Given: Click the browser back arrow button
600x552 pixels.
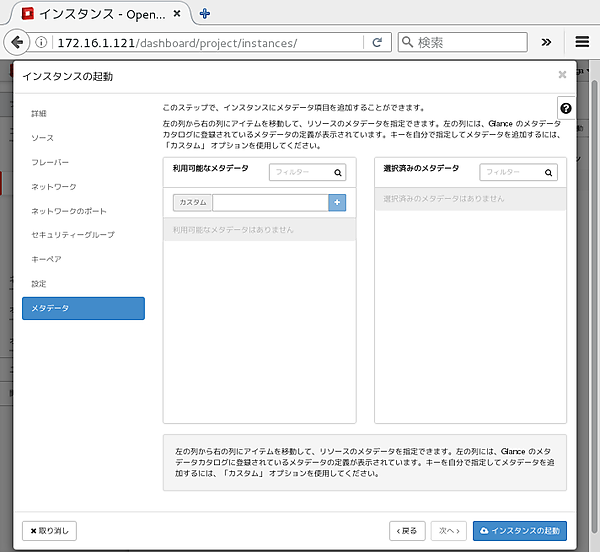Looking at the screenshot, I should (16, 42).
